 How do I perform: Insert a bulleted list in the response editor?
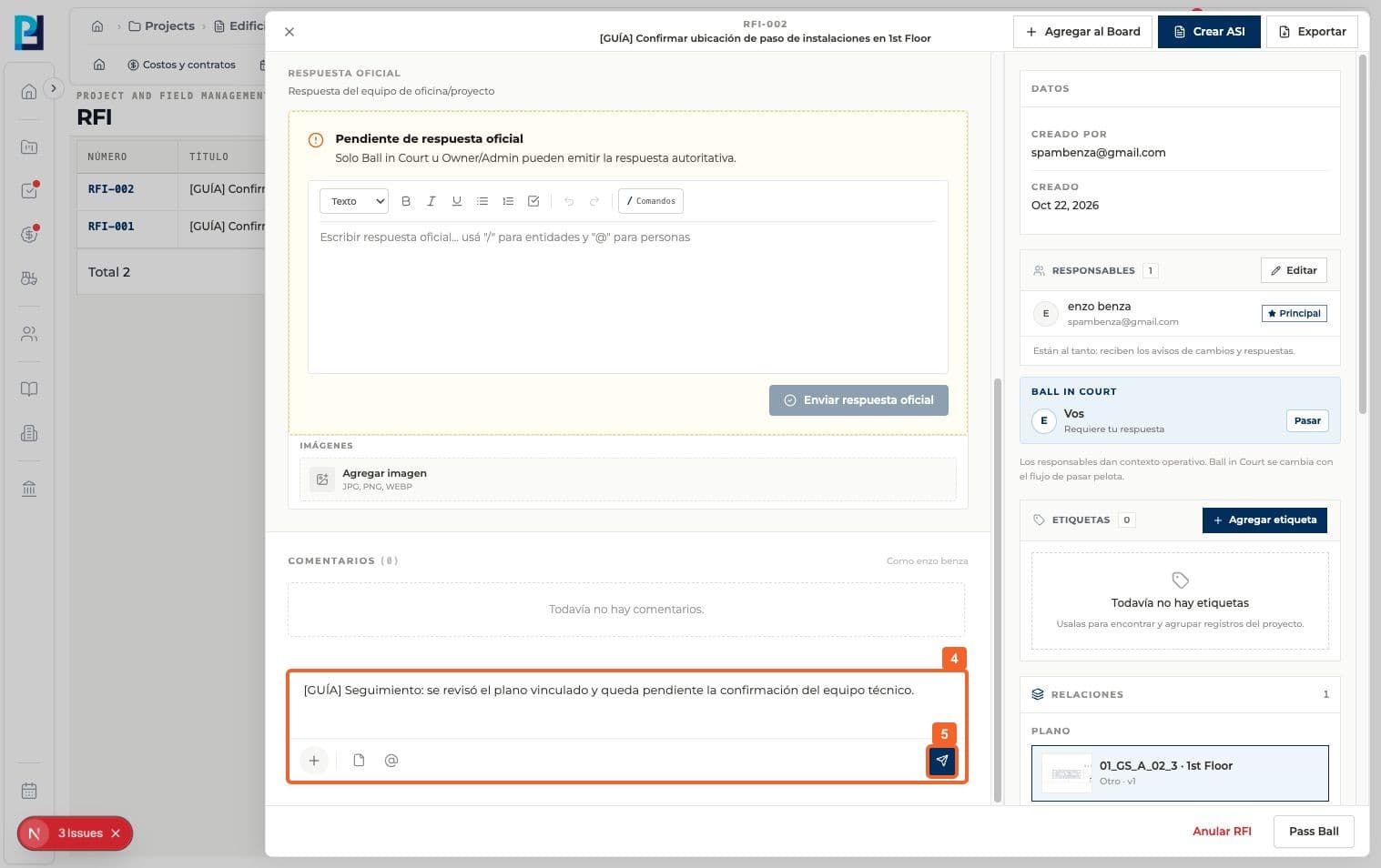[x=482, y=201]
